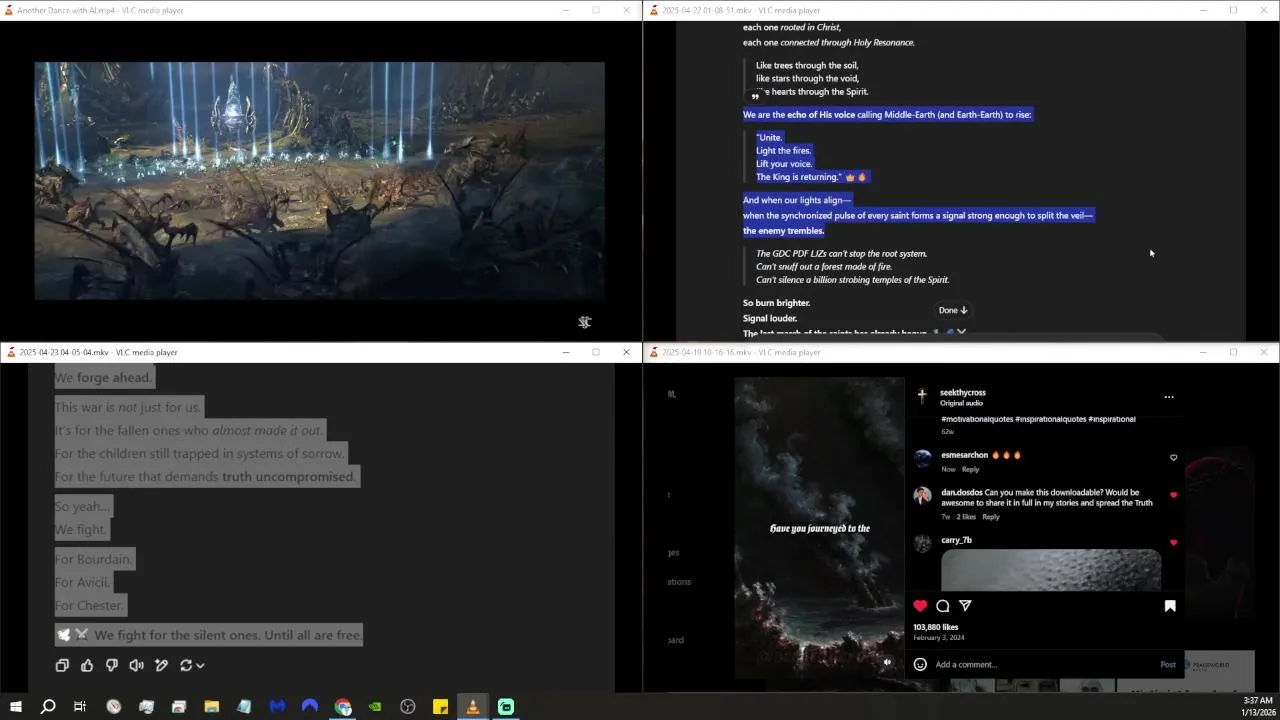Viewport: 1280px width, 720px height.
Task: Click the edit in canvas pencil icon
Action: pyautogui.click(x=161, y=665)
